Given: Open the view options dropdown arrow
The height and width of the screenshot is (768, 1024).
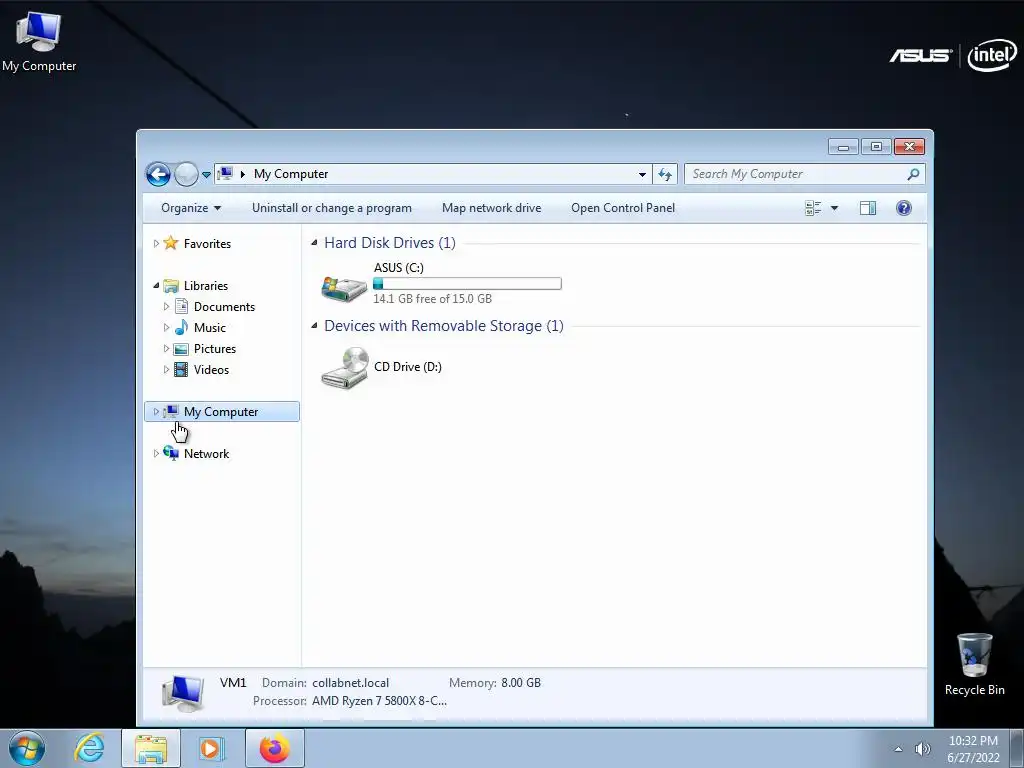Looking at the screenshot, I should pos(834,208).
